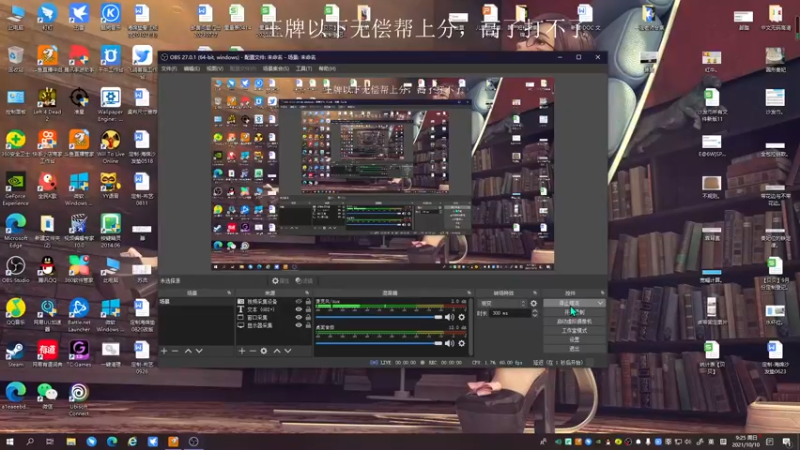
Task: Expand streaming button dropdown arrow in Controls
Action: (600, 303)
